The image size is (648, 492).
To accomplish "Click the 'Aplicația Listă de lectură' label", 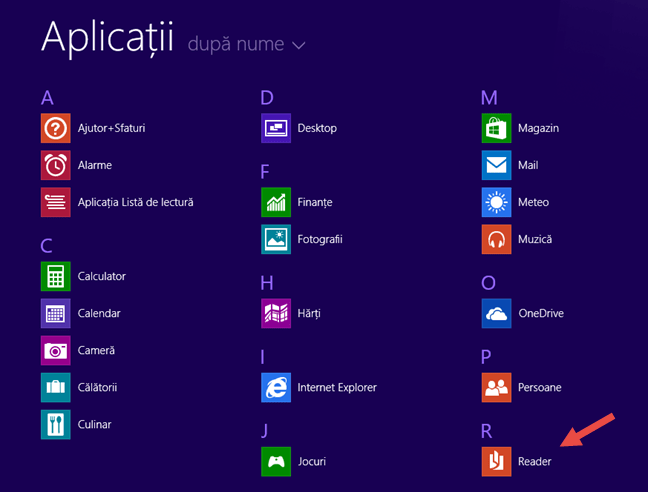I will tap(136, 202).
